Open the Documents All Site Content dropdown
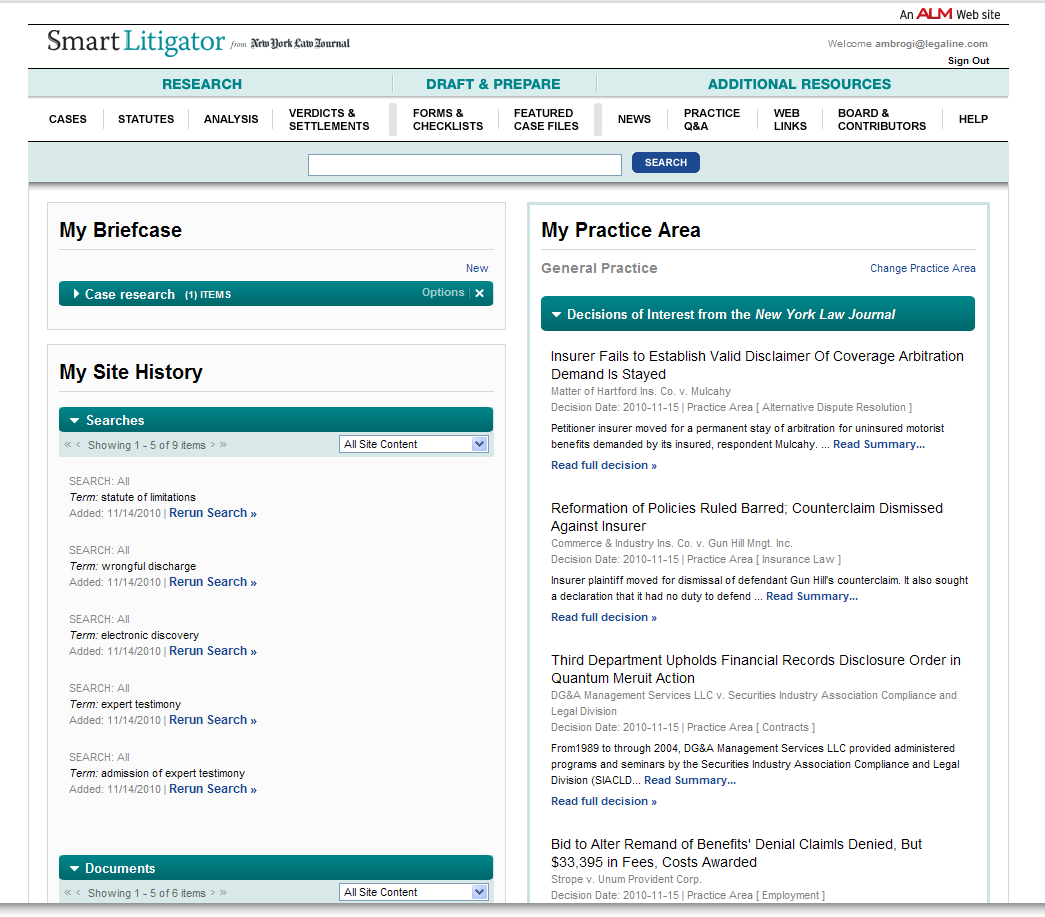 tap(414, 892)
